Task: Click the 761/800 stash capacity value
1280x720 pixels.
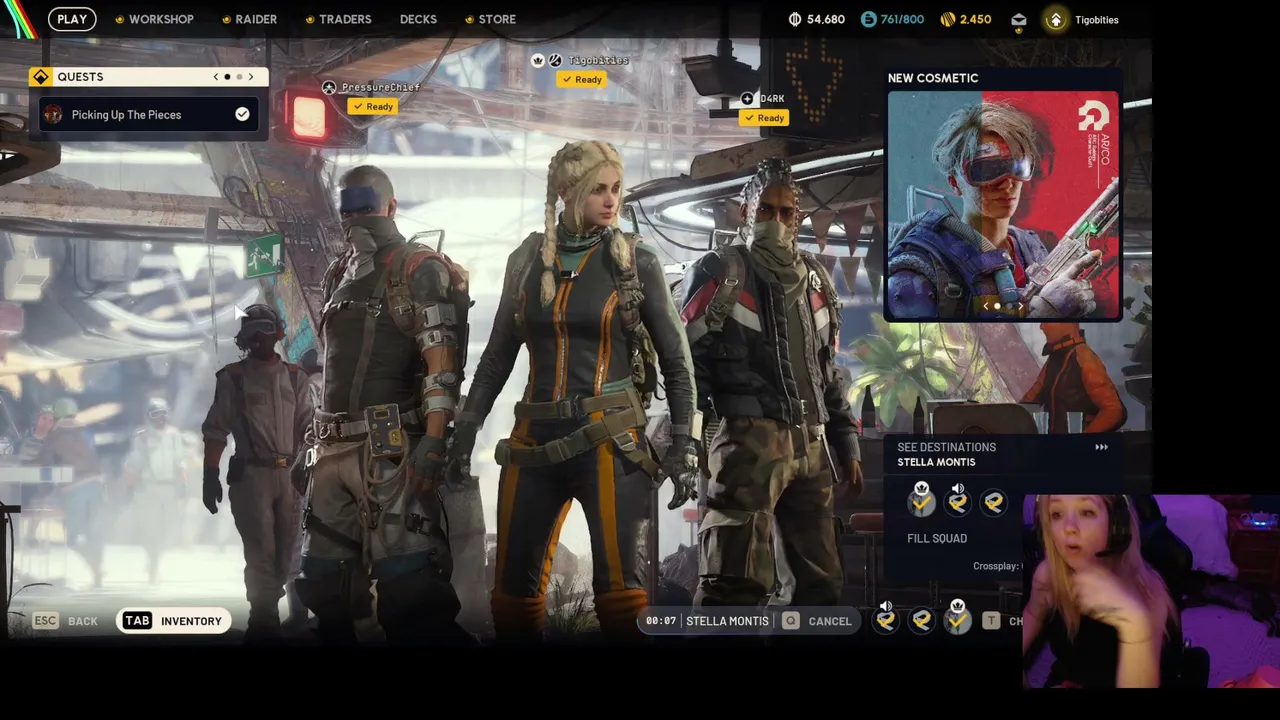Action: coord(902,20)
